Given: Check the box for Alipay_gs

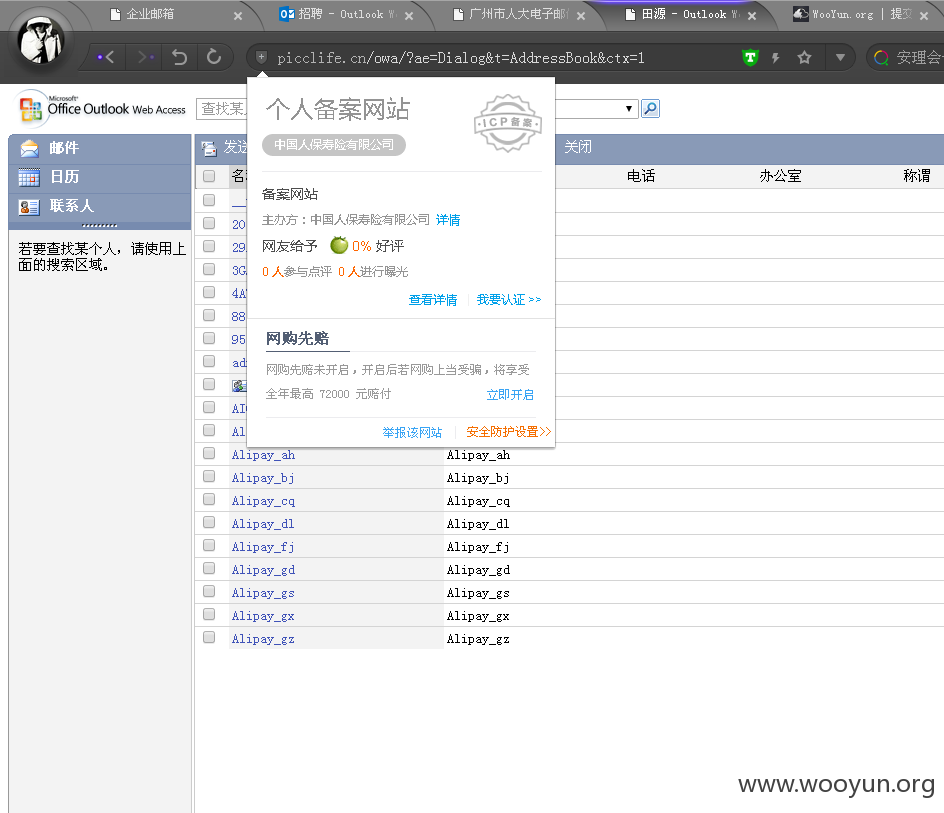Looking at the screenshot, I should 209,591.
